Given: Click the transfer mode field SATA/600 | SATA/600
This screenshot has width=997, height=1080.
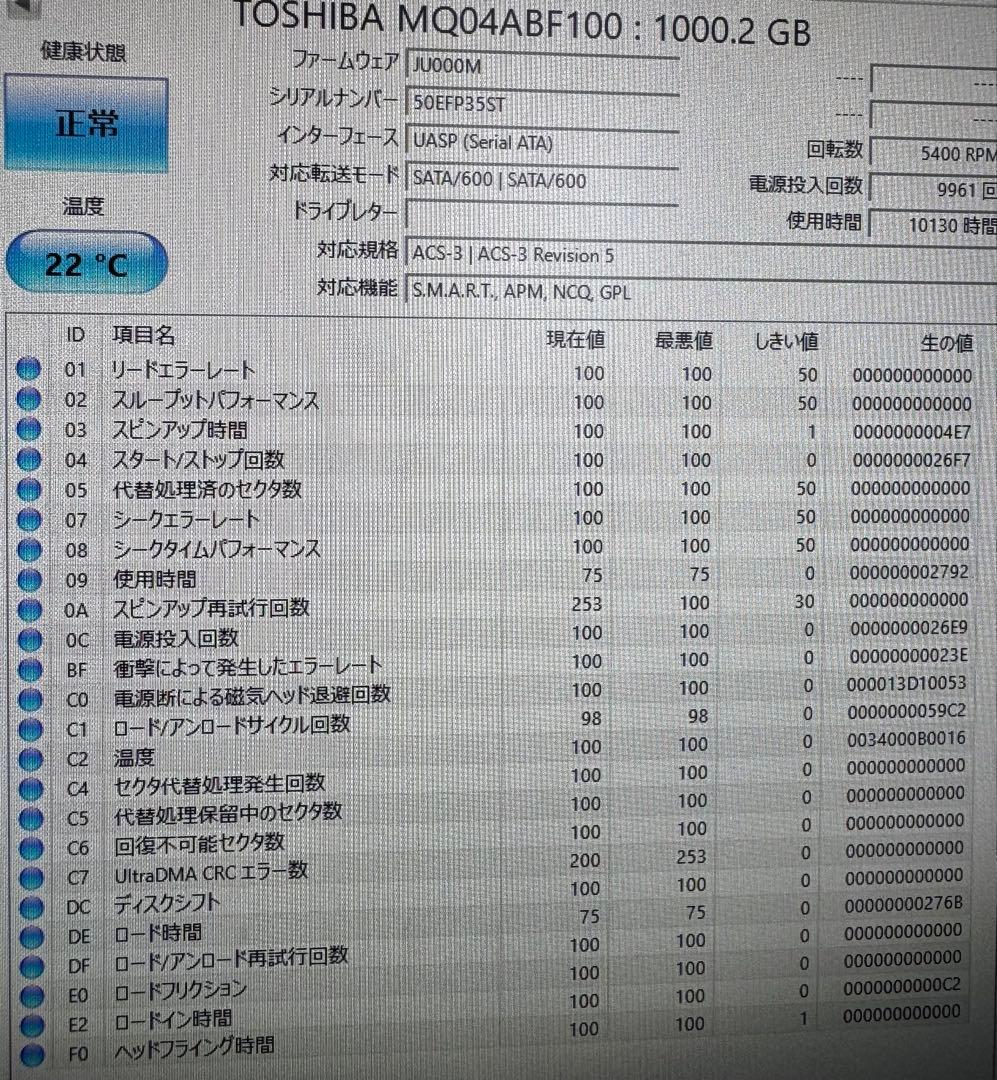Looking at the screenshot, I should 542,180.
